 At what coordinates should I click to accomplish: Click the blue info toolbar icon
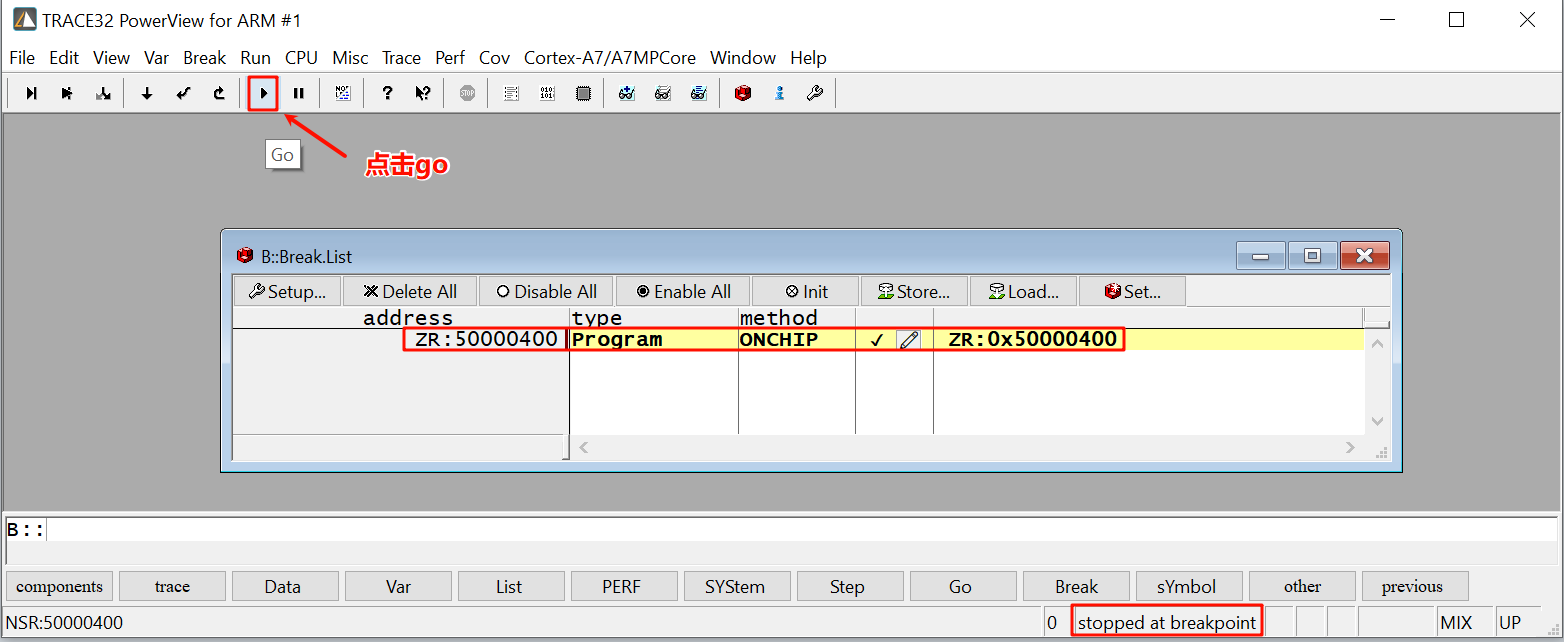(x=779, y=93)
